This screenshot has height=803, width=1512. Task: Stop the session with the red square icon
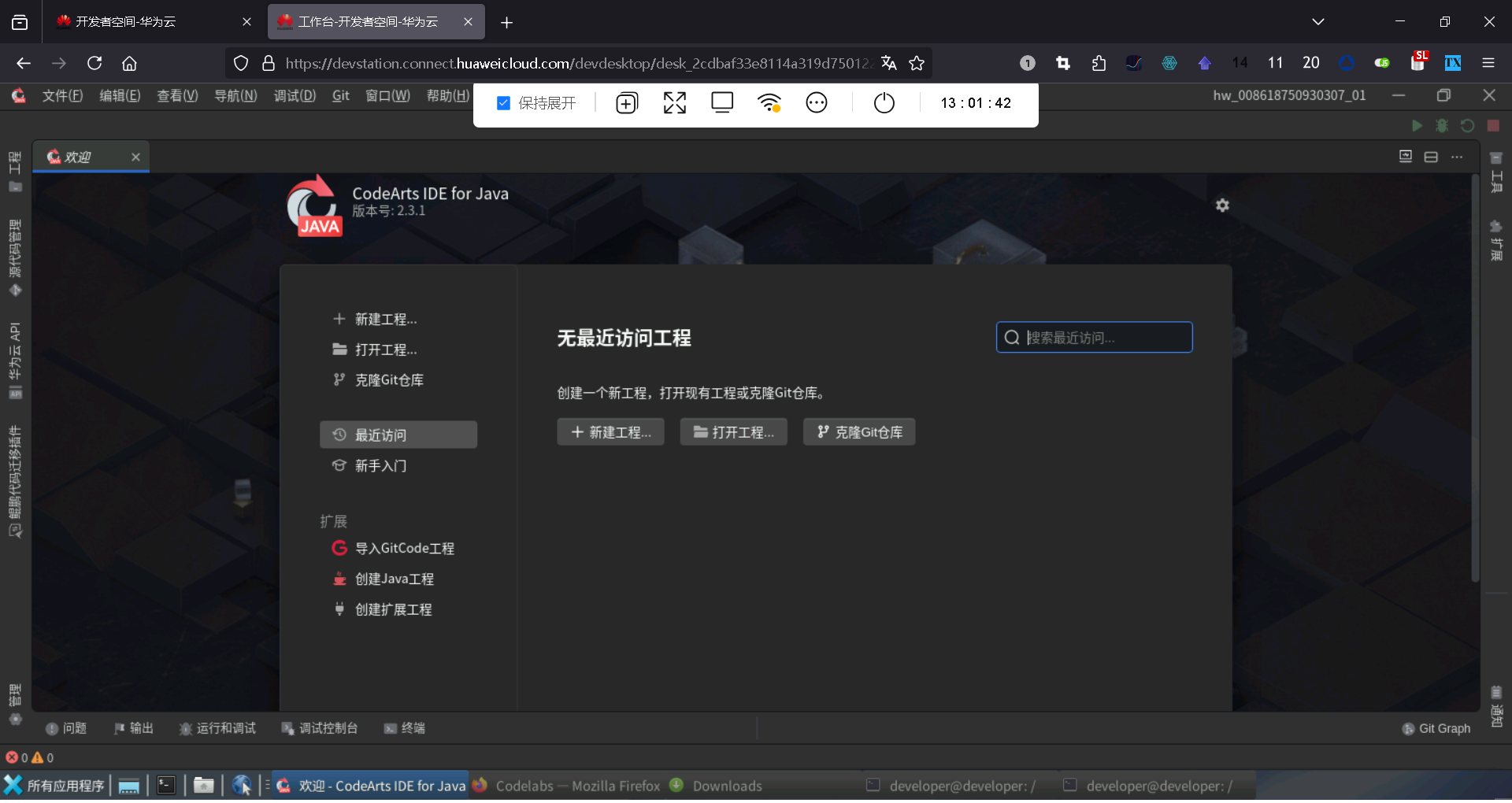pyautogui.click(x=1493, y=125)
